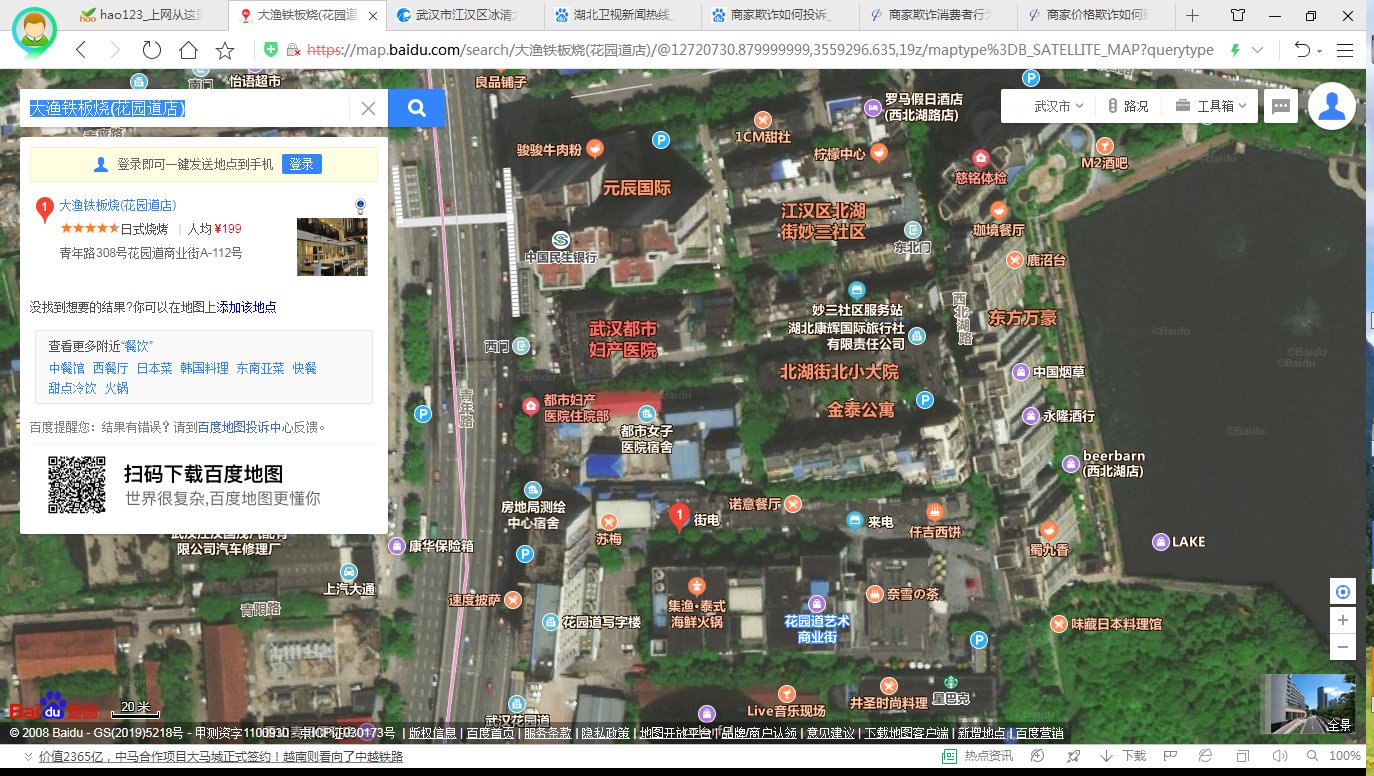Open the feedback message icon
Screen dimensions: 1374x776
(x=1281, y=106)
